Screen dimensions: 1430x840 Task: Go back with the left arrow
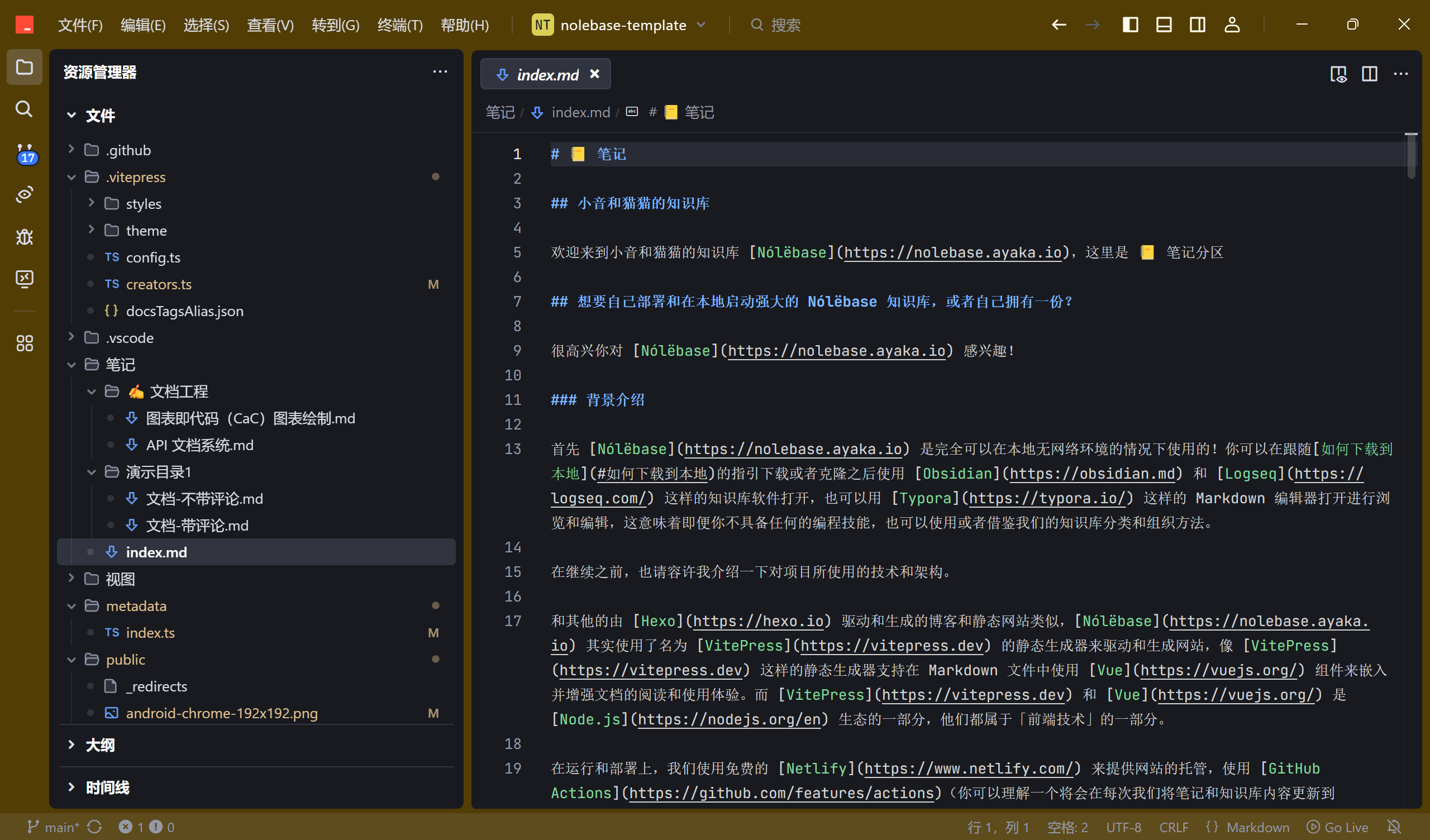pyautogui.click(x=1059, y=25)
